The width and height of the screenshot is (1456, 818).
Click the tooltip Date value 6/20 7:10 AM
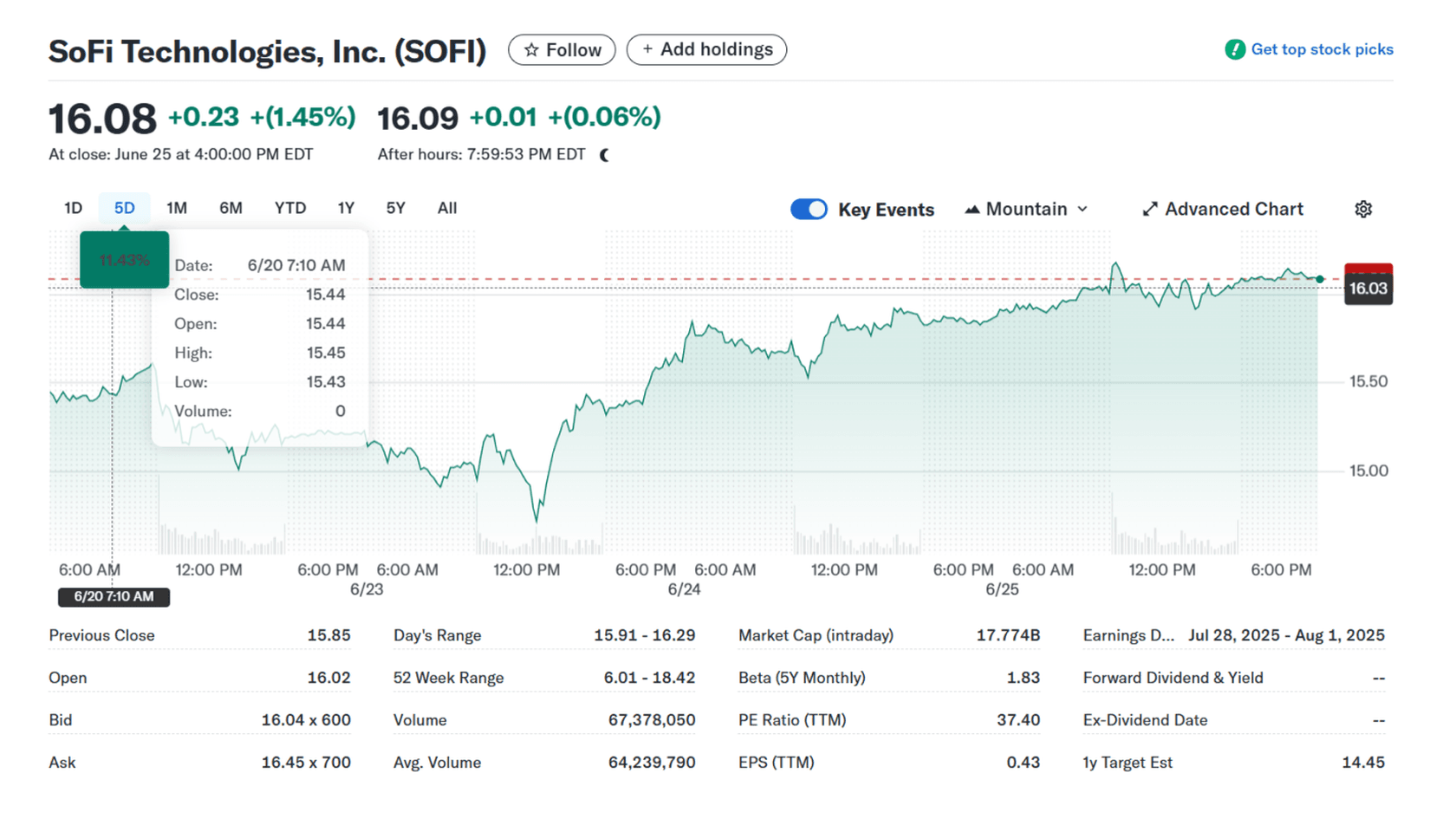click(x=296, y=265)
